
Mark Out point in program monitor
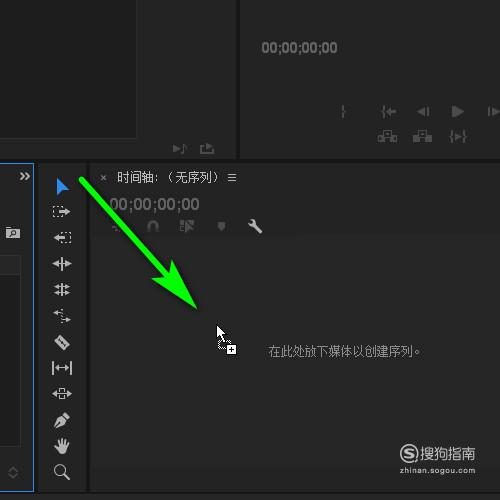(x=343, y=112)
